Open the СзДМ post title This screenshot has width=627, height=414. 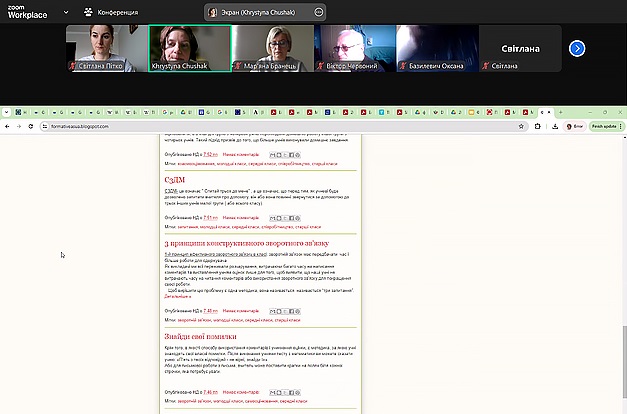point(176,178)
